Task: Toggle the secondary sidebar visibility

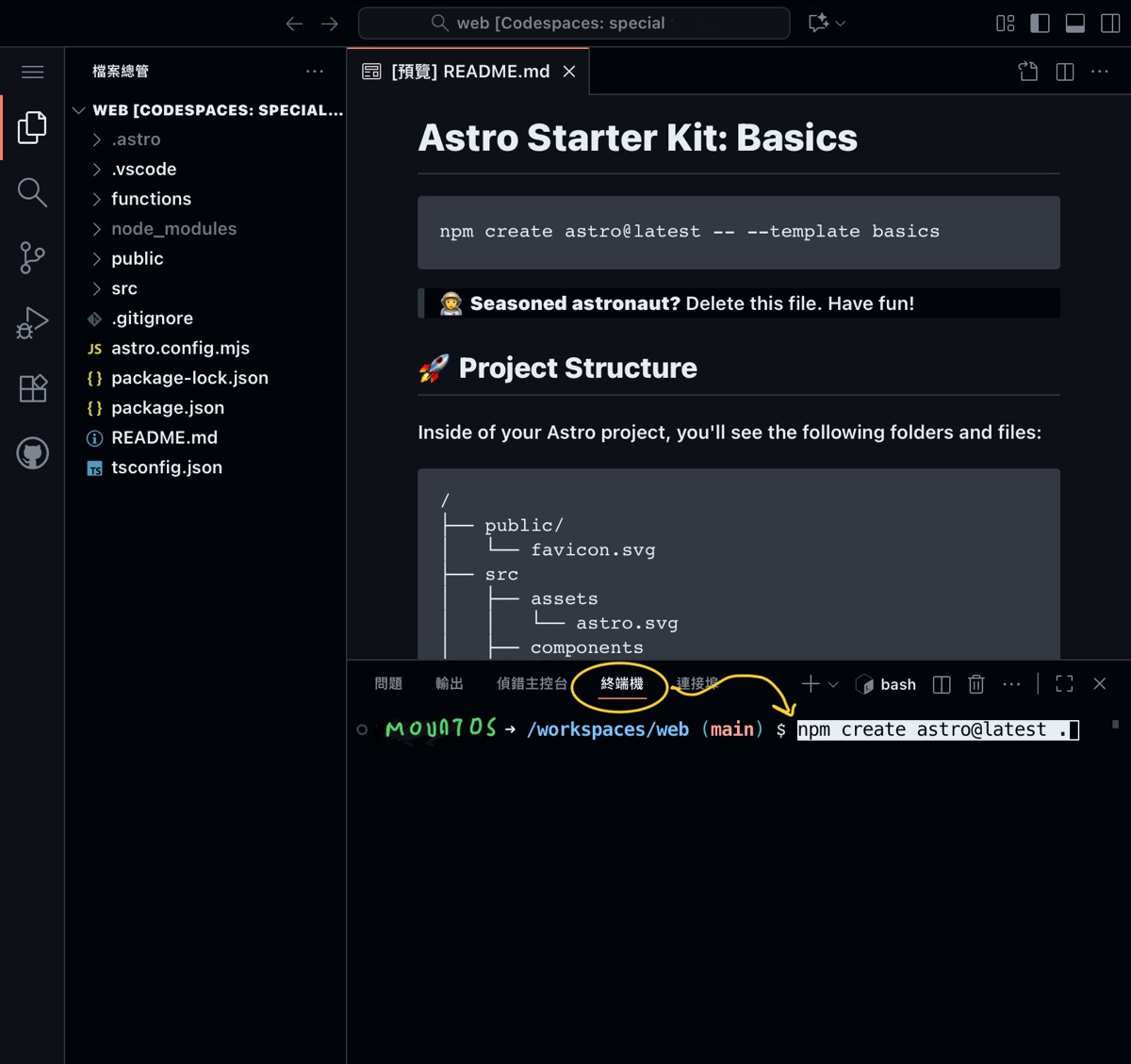Action: click(1110, 24)
